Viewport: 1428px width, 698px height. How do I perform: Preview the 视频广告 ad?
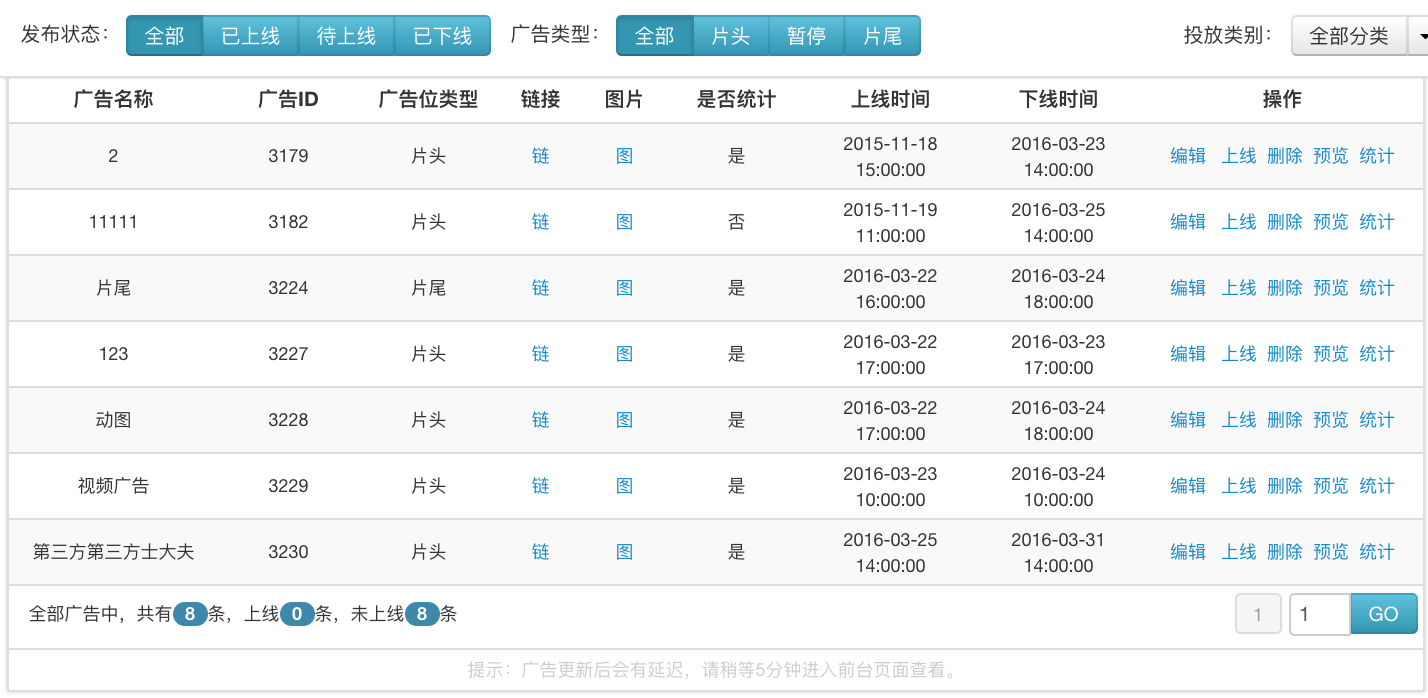coord(1330,486)
